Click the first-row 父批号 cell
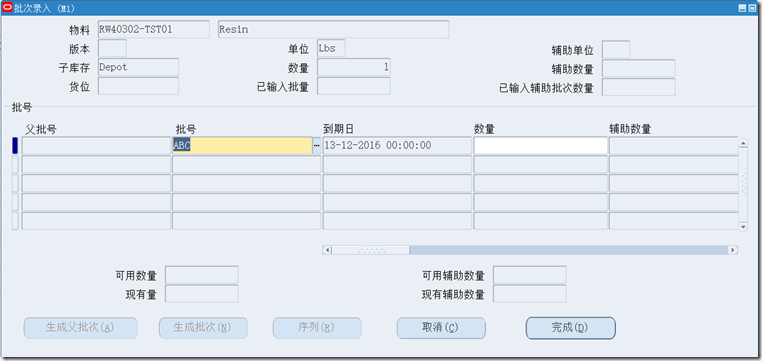 pyautogui.click(x=96, y=146)
